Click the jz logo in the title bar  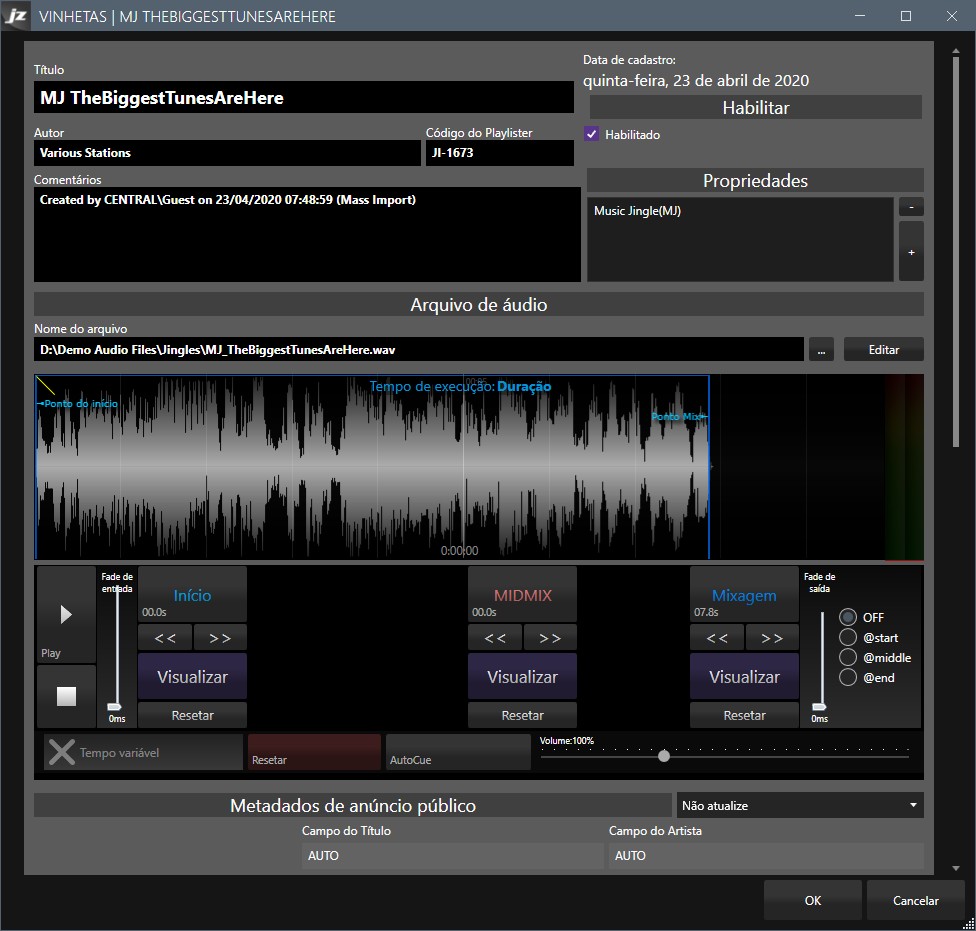point(15,15)
